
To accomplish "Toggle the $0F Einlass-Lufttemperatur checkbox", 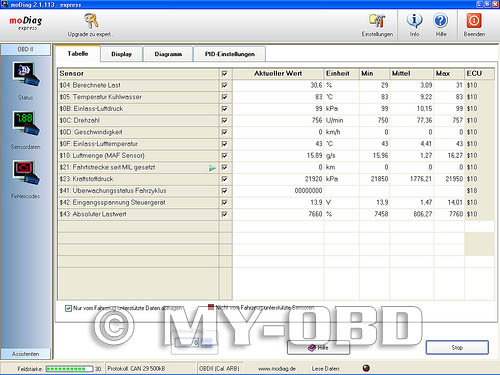I will pyautogui.click(x=225, y=144).
